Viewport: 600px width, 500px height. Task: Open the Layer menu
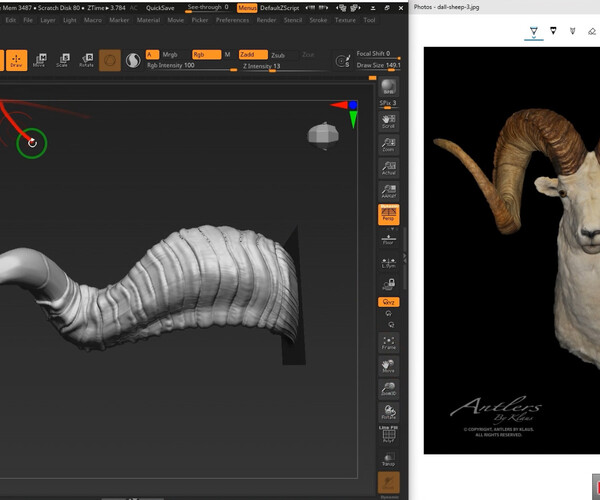[48, 20]
